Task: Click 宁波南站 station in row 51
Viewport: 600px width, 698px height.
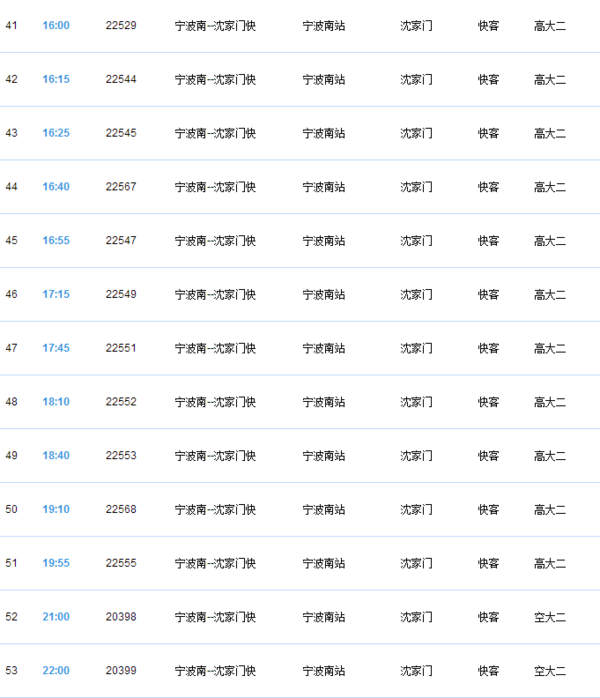Action: (x=324, y=564)
